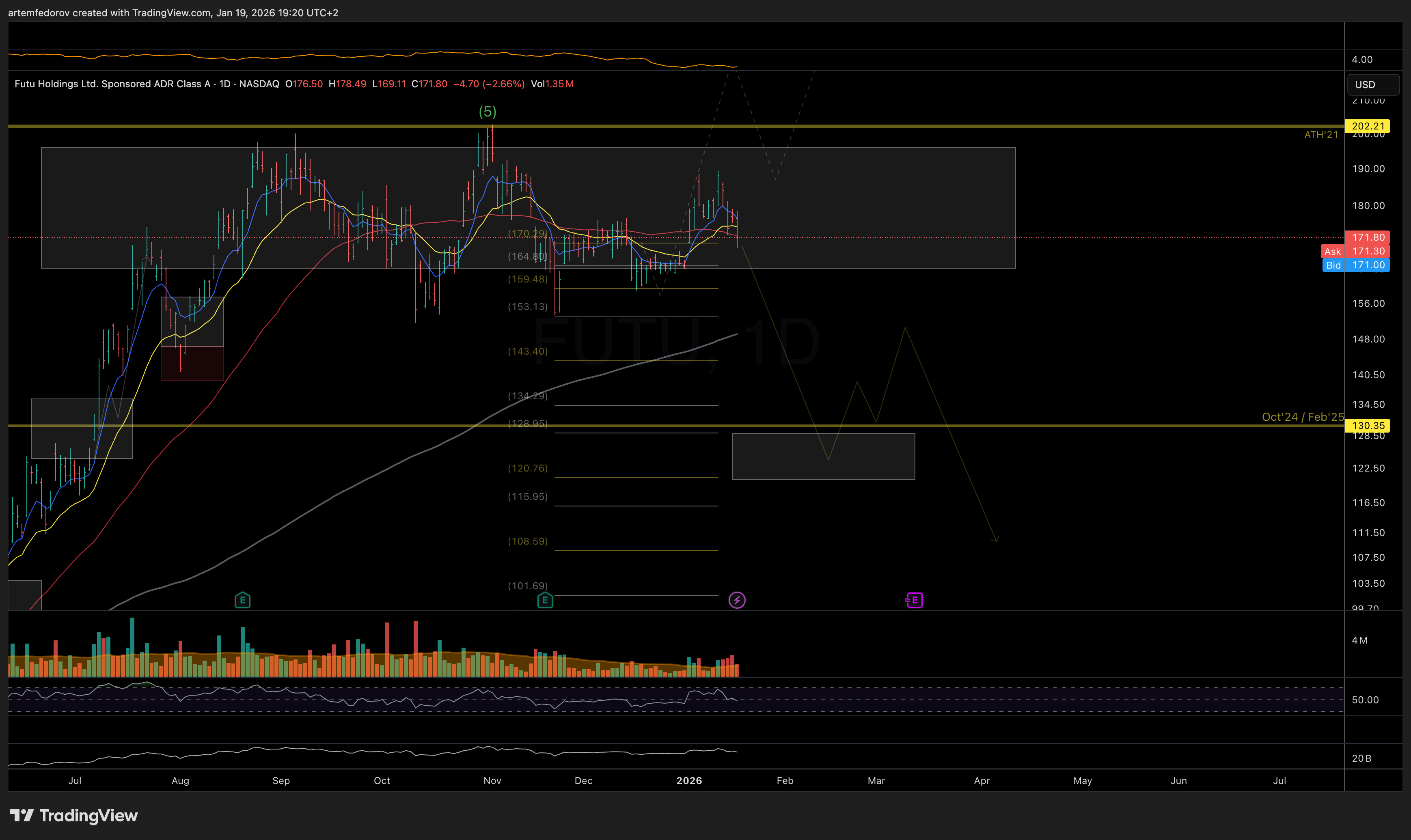Click the 20 B indicator scale label

pyautogui.click(x=1361, y=758)
